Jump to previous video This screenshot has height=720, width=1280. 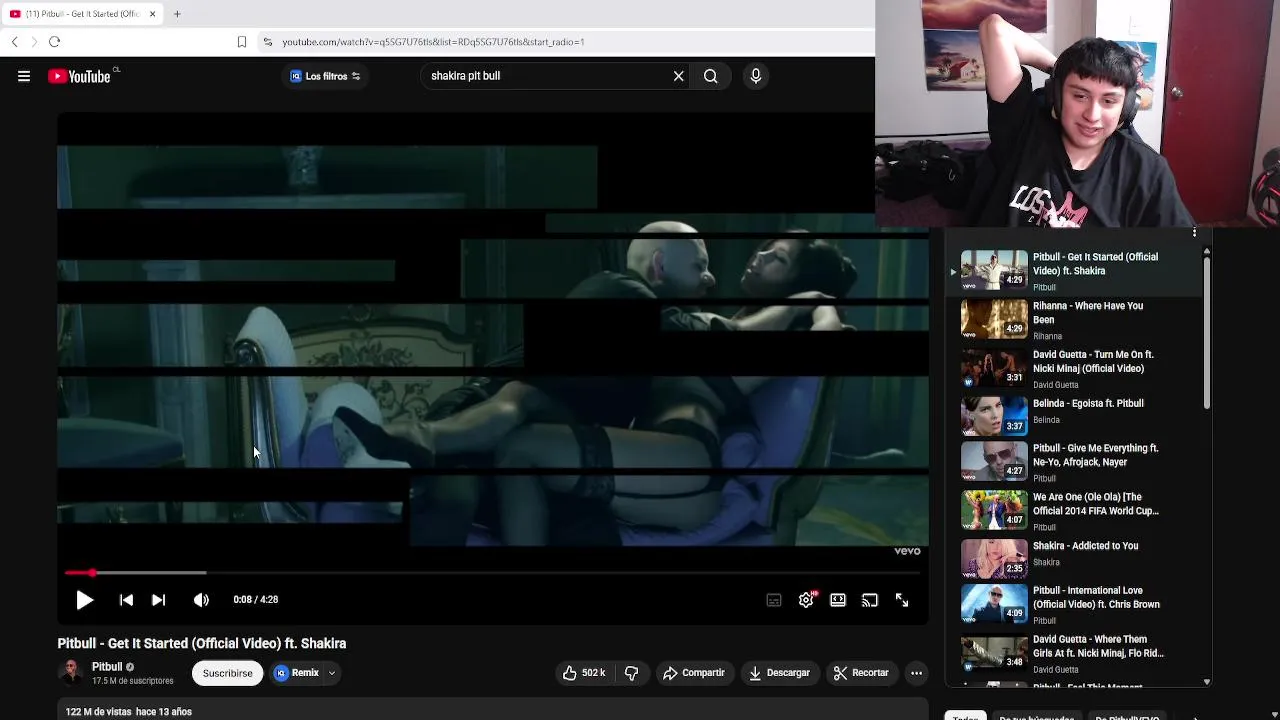click(x=126, y=600)
